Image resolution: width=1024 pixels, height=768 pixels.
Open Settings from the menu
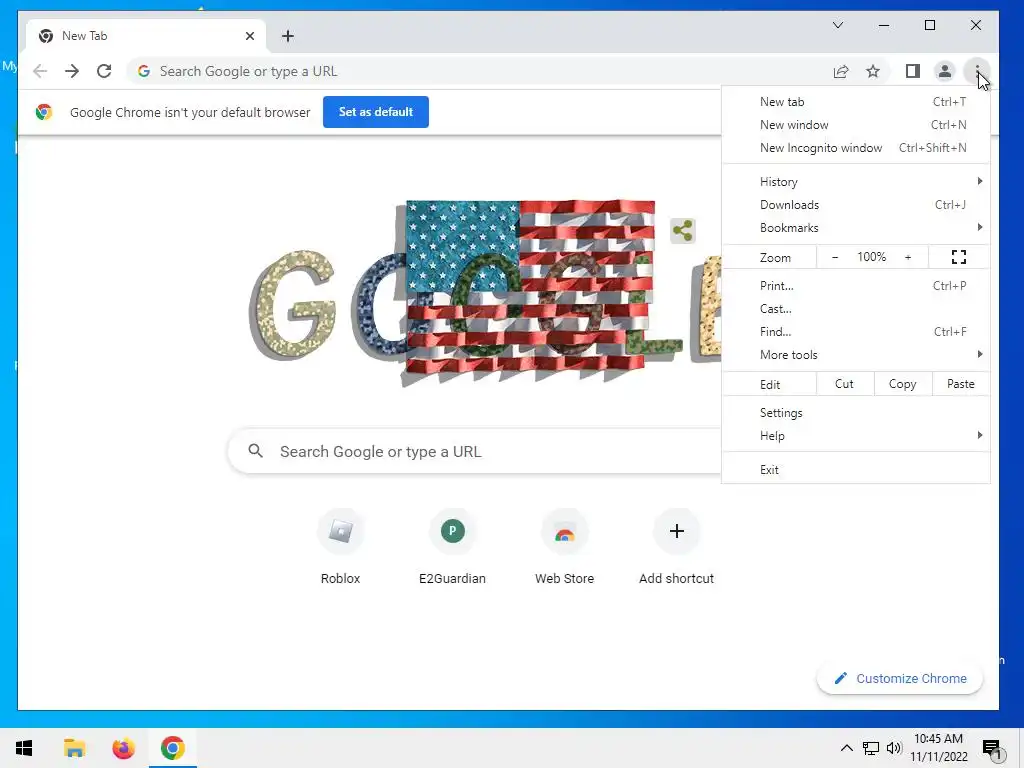856,413
